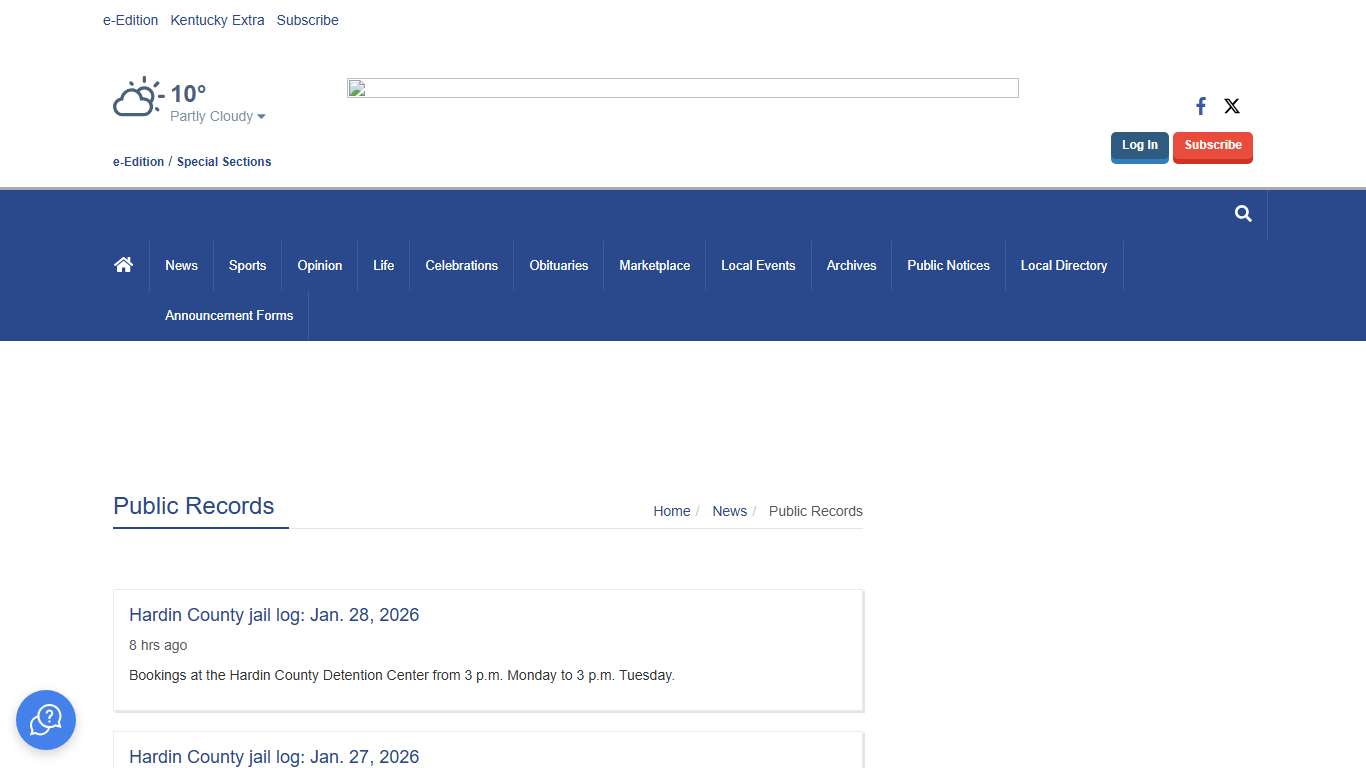1366x768 pixels.
Task: Open Hardin County jail log Jan. 28 article
Action: [x=274, y=615]
